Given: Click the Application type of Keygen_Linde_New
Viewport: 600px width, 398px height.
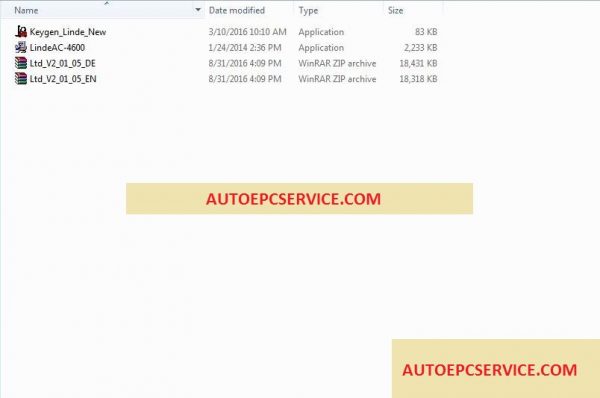Looking at the screenshot, I should (x=321, y=32).
